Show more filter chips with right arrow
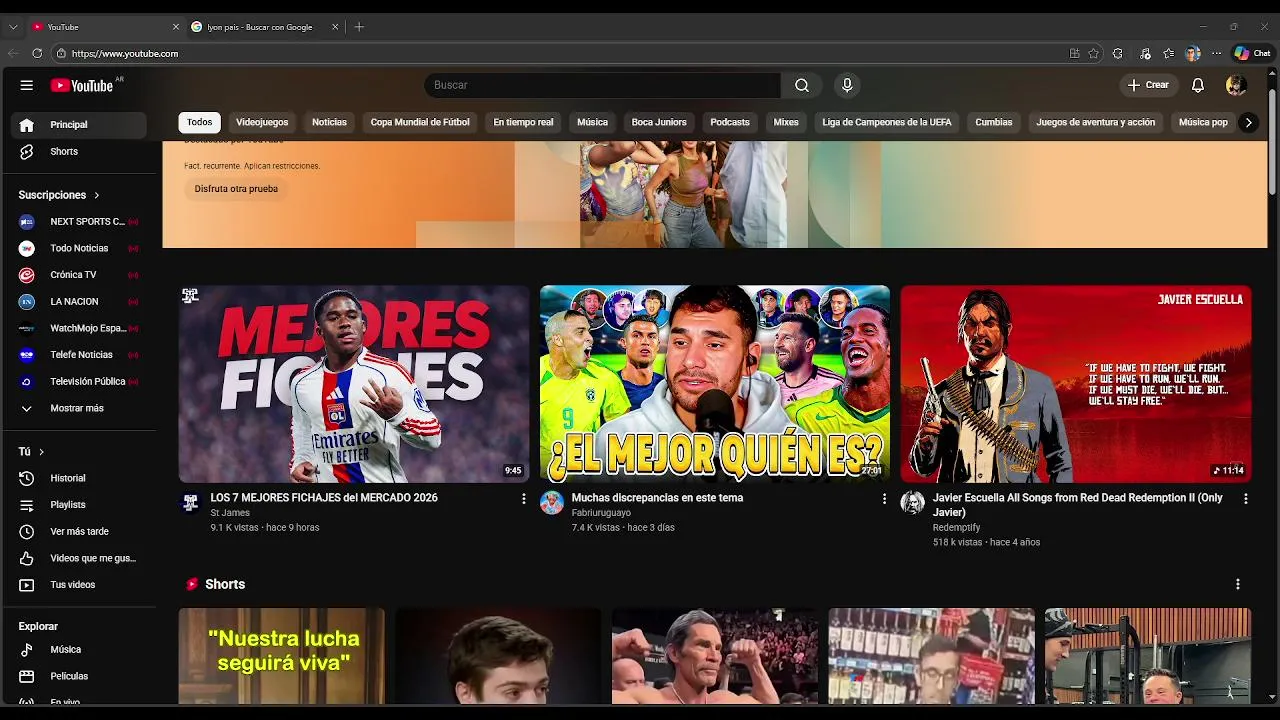Screen dimensions: 1280x720 click(1248, 122)
